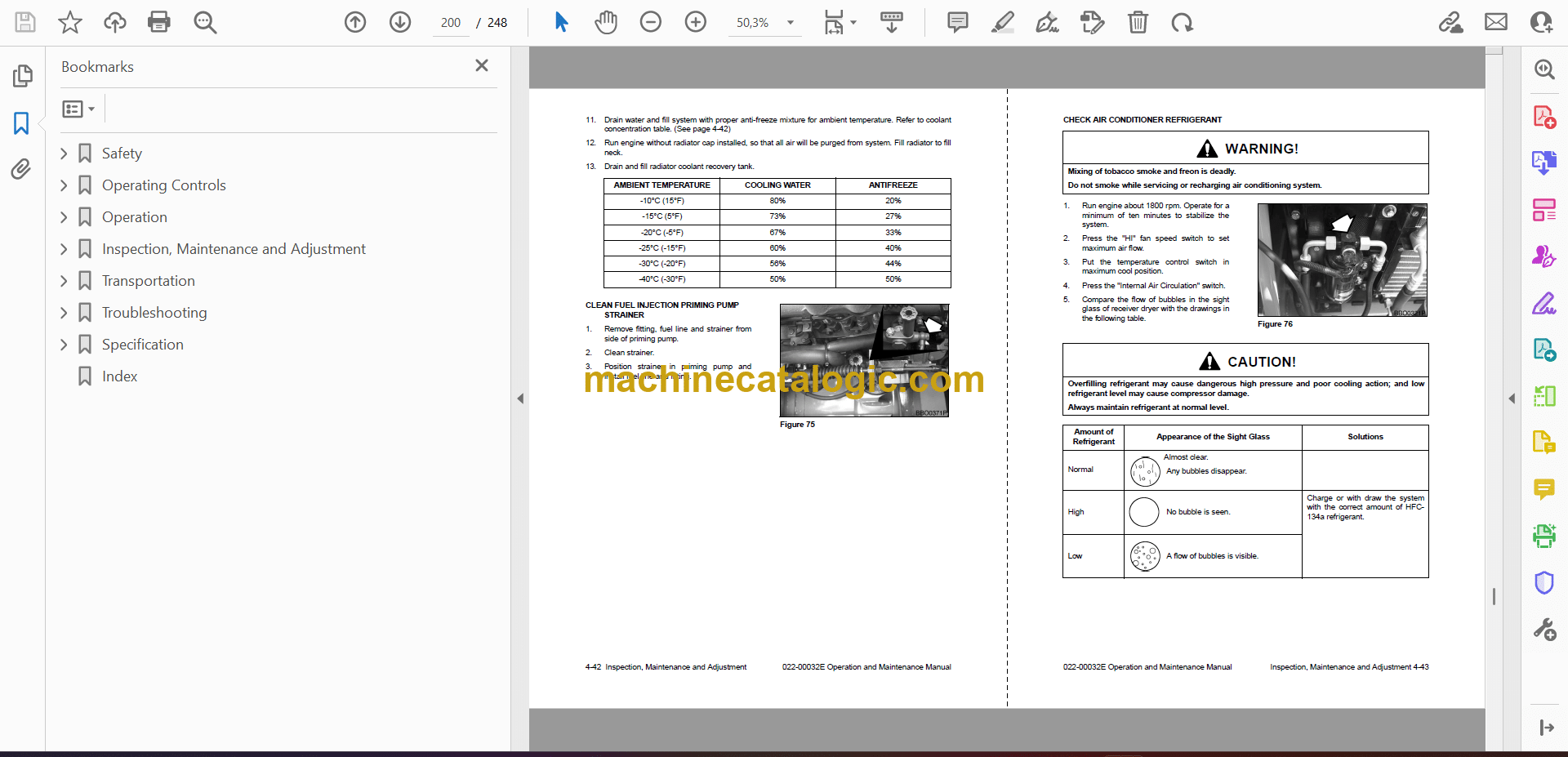Add the file to starred favorites
The height and width of the screenshot is (757, 1568).
70,22
